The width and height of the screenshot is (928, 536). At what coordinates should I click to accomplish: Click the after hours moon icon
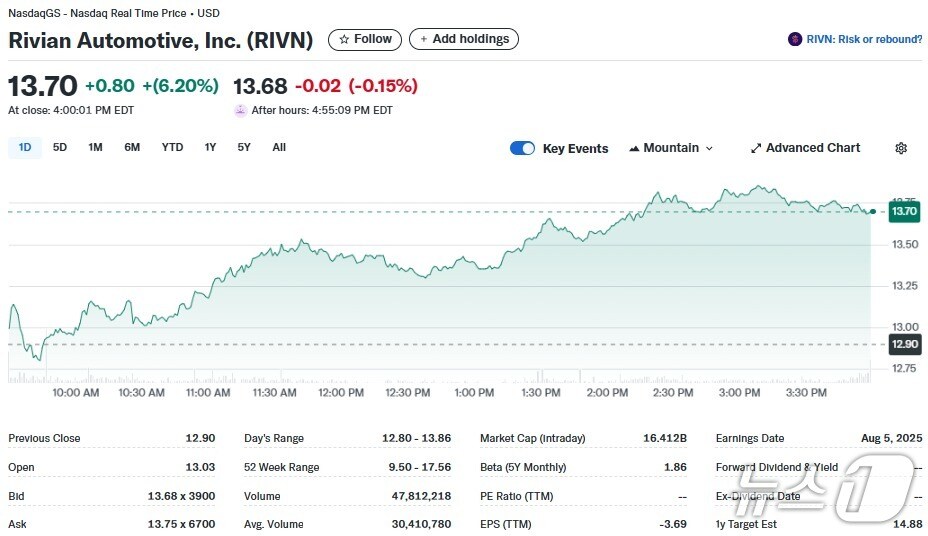[x=240, y=110]
